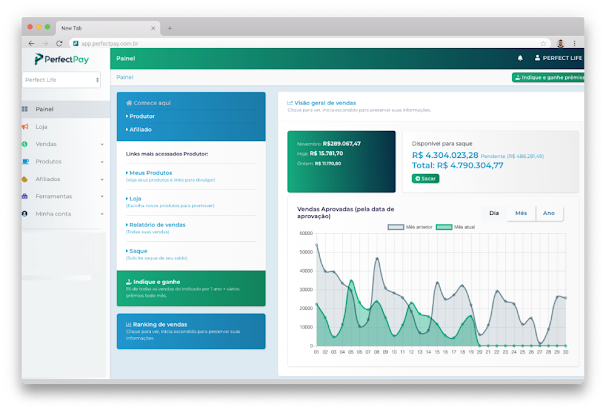The width and height of the screenshot is (606, 410).
Task: Expand the Produtos menu arrow
Action: coord(102,162)
